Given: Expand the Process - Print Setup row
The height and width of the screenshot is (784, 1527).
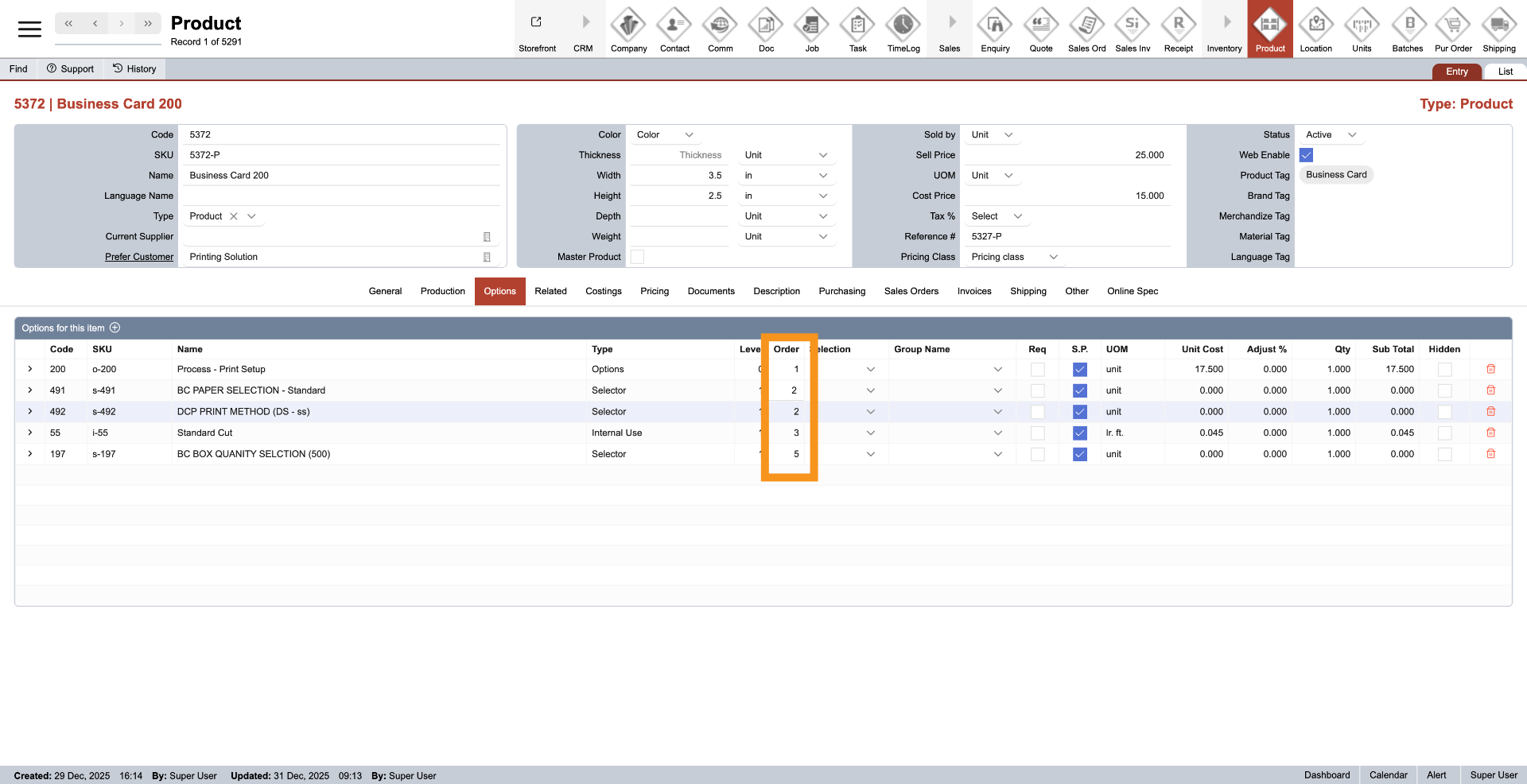Looking at the screenshot, I should pos(30,369).
